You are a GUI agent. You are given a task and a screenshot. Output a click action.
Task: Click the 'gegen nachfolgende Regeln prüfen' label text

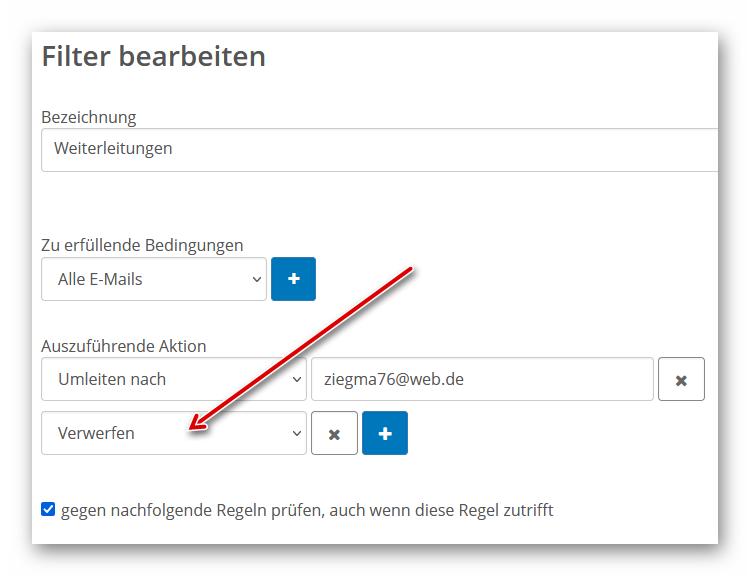(306, 510)
